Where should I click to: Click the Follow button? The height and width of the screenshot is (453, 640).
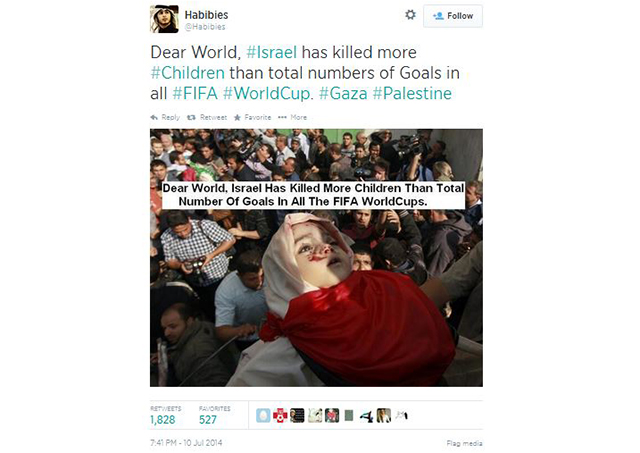(453, 16)
